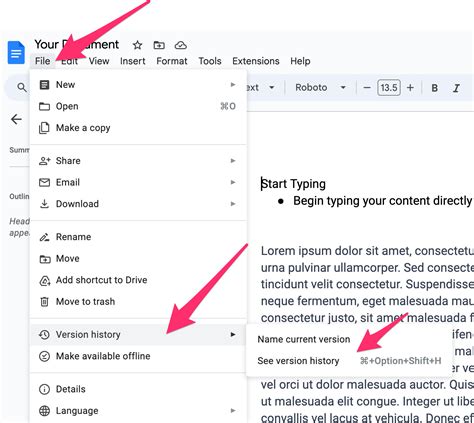Select the Rename menu entry
This screenshot has height=423, width=474.
coord(138,237)
